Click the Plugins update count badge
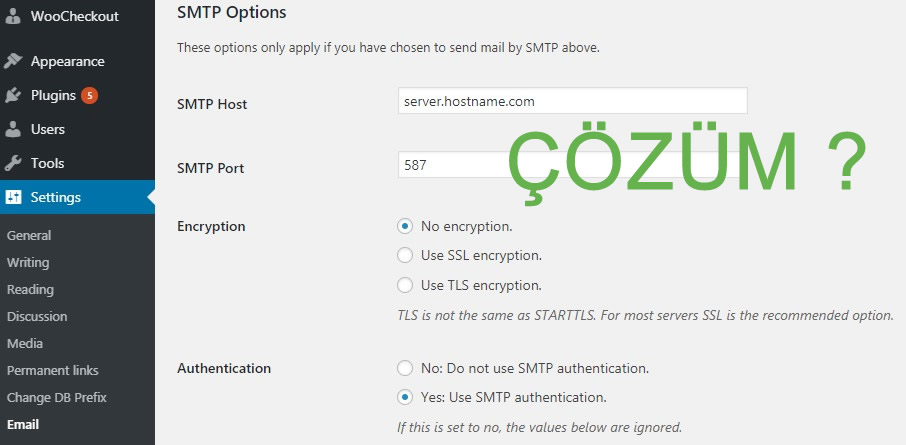Viewport: 906px width, 445px height. tap(89, 96)
